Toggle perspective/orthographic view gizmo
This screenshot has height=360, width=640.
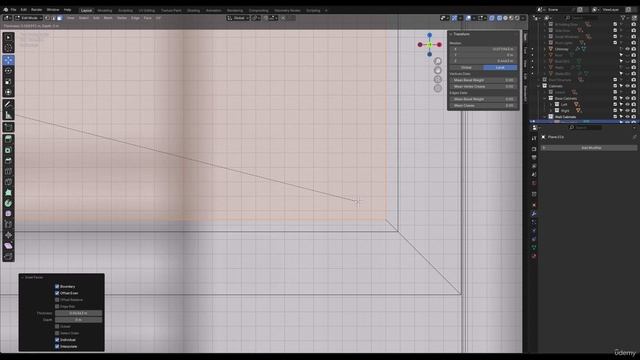[x=438, y=88]
